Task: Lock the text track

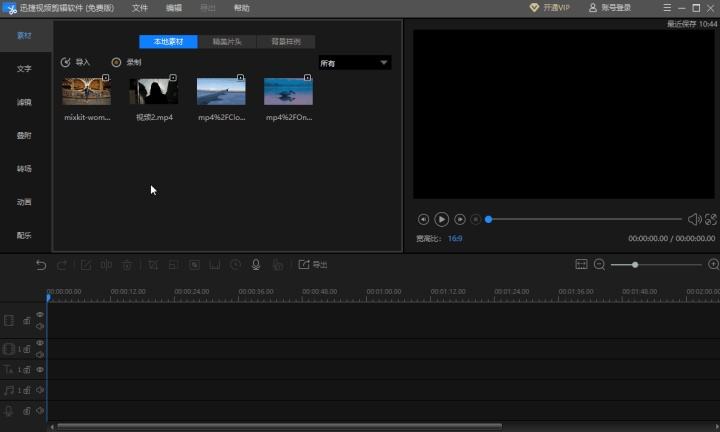Action: pos(27,370)
